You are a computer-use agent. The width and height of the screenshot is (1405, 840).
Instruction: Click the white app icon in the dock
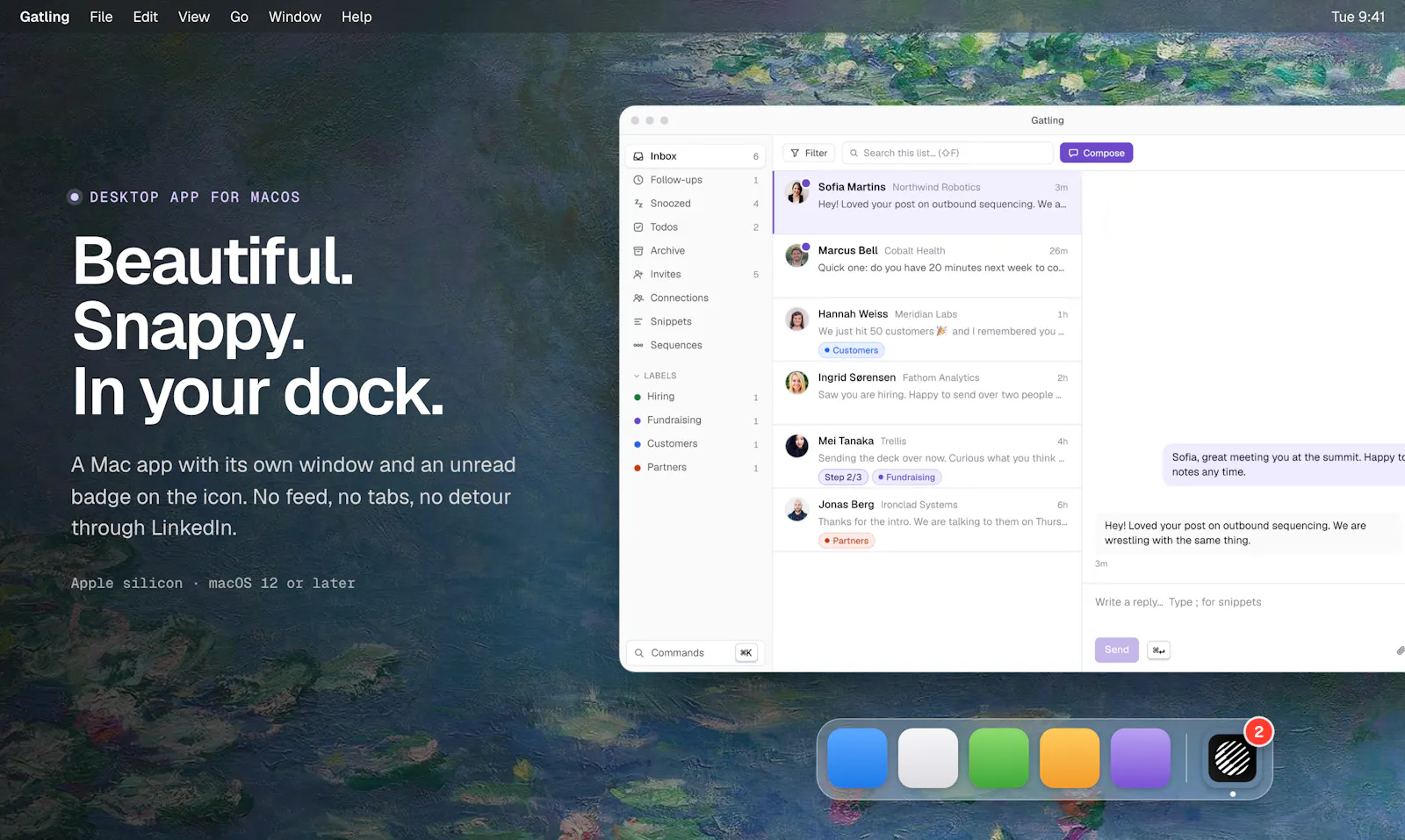[928, 758]
